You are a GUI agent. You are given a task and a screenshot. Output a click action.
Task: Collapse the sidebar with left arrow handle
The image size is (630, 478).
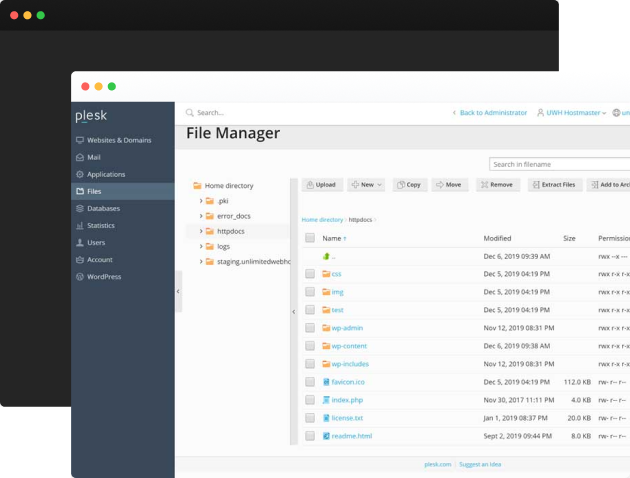click(178, 292)
